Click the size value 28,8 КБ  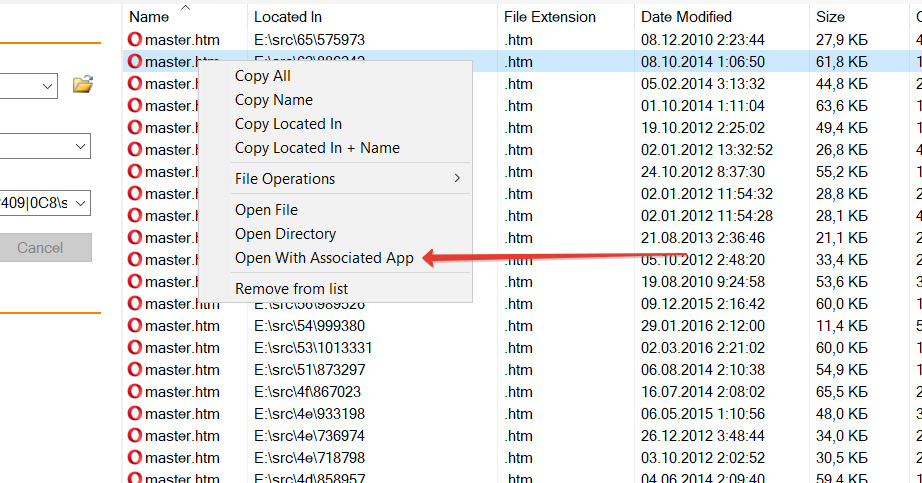(x=841, y=194)
